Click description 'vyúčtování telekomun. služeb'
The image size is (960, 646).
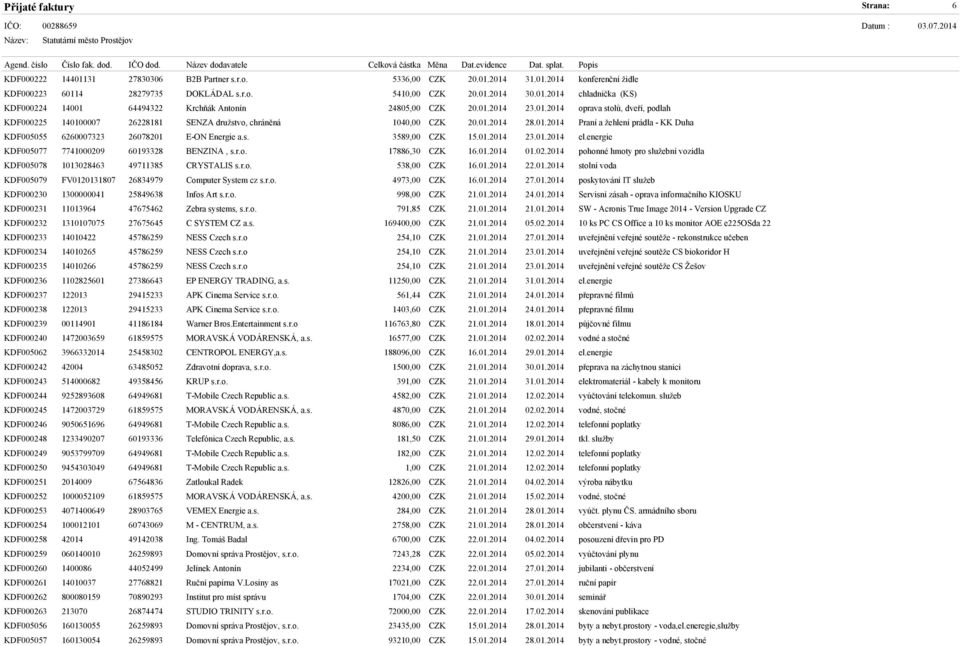click(629, 396)
